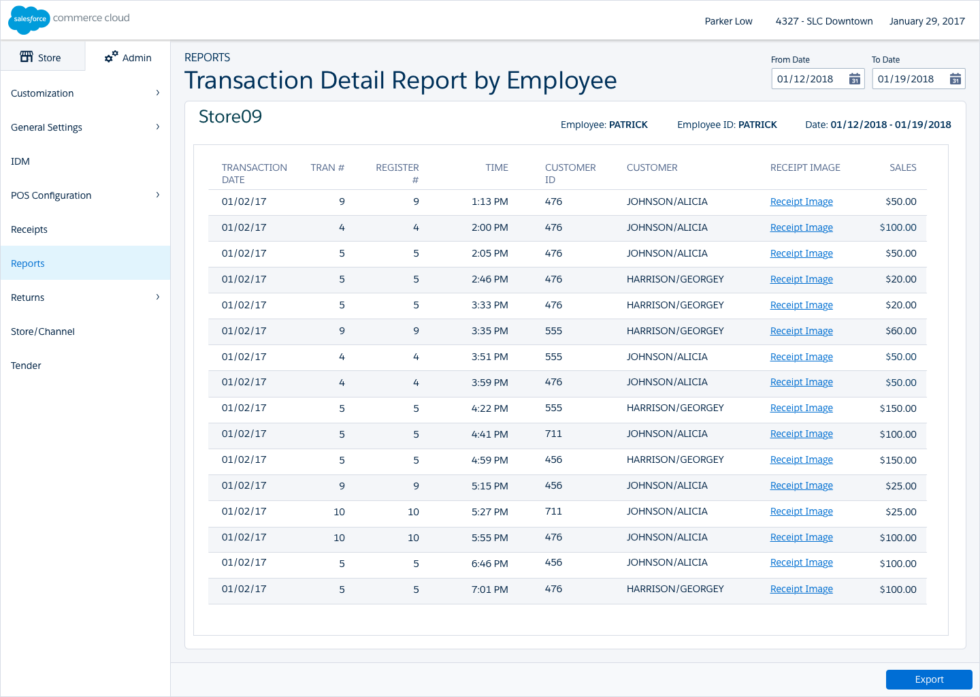The height and width of the screenshot is (697, 980).
Task: Switch to the Store tab
Action: coord(42,57)
